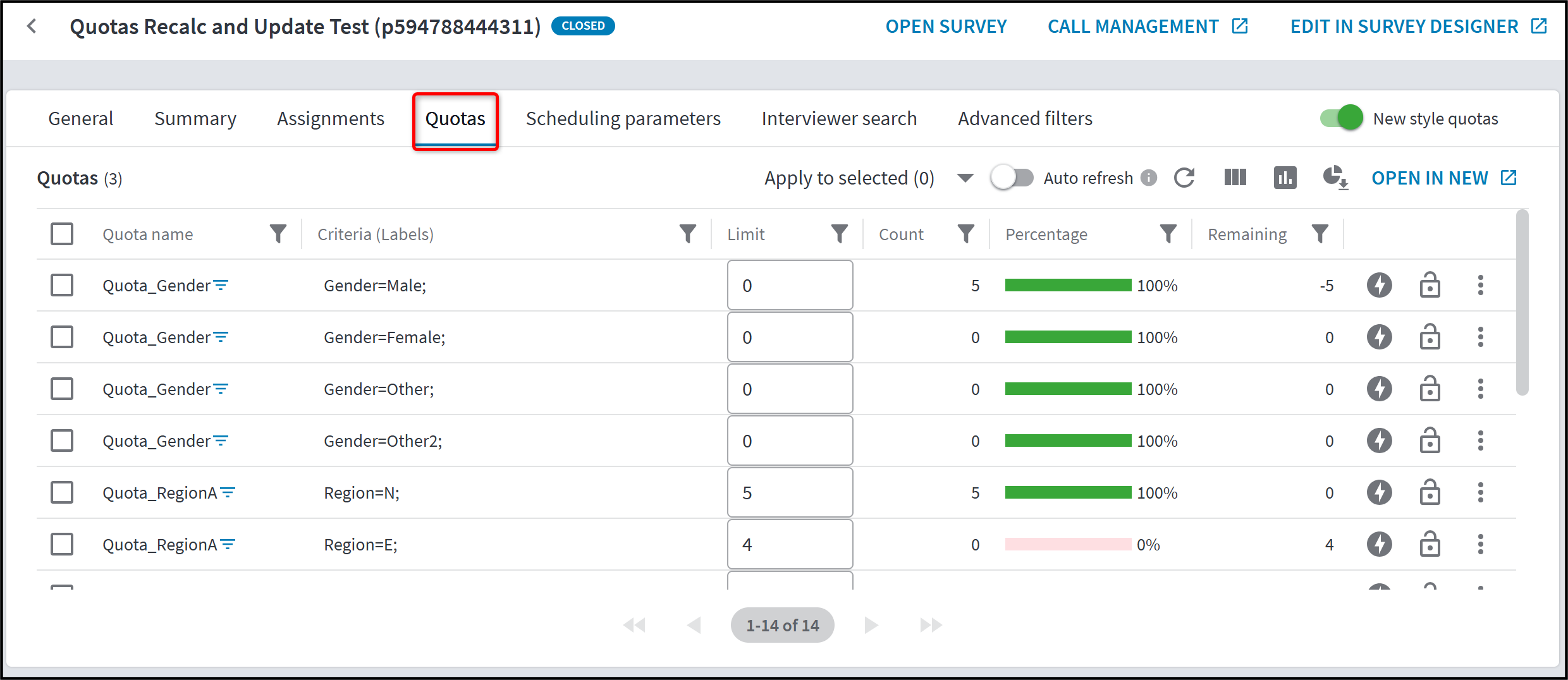Switch to the Interviewer search tab

[x=839, y=119]
